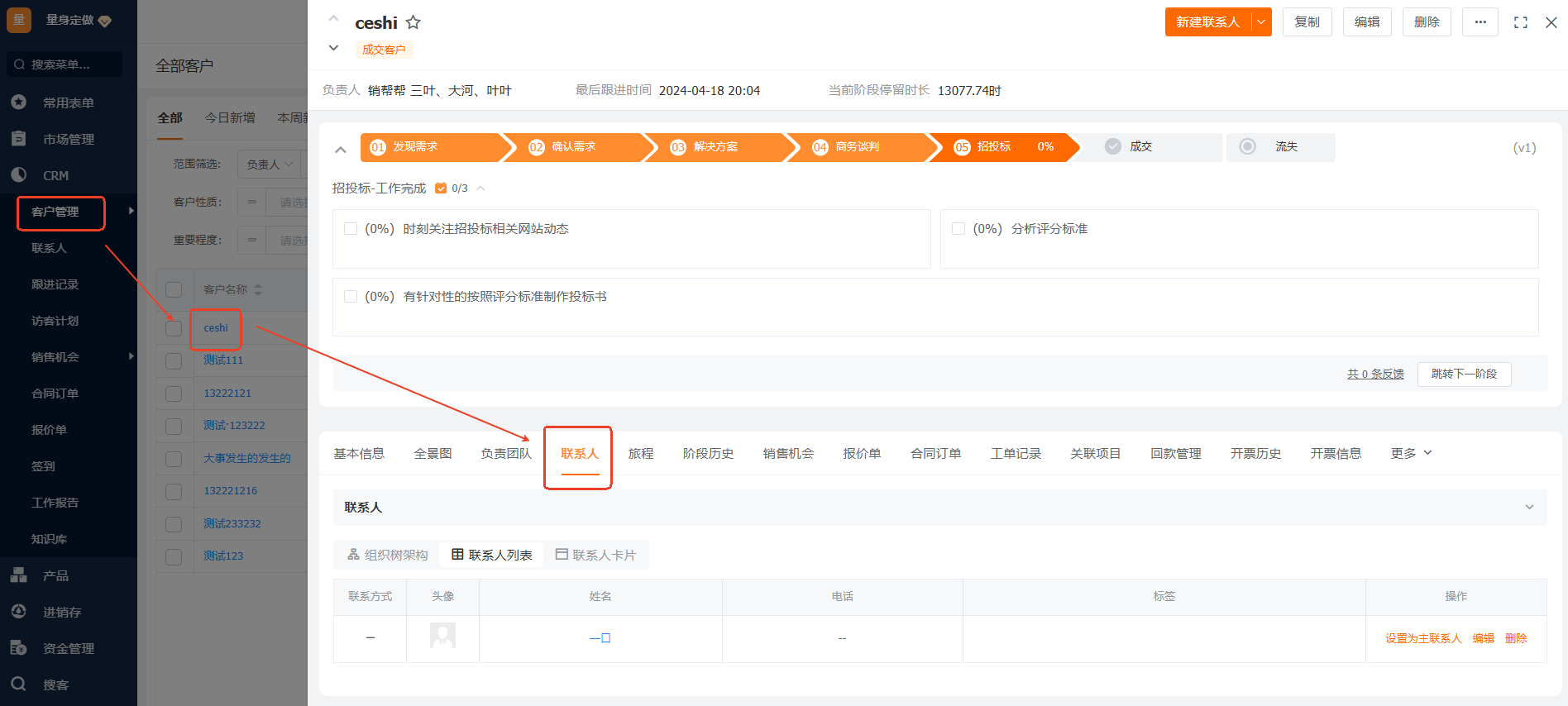Check the task about monitoring bidding websites
The image size is (1568, 706).
click(x=351, y=229)
